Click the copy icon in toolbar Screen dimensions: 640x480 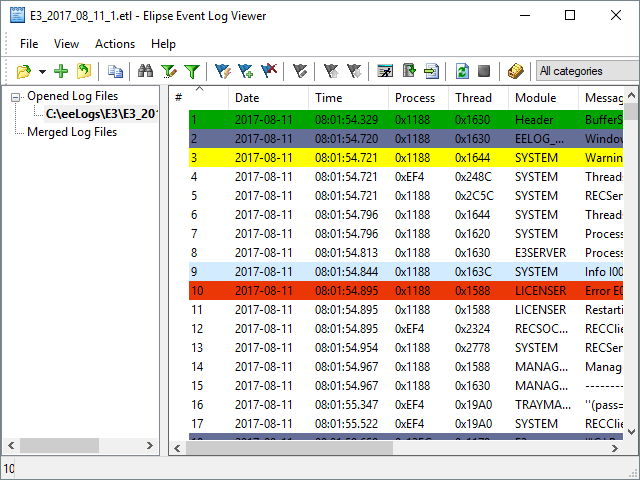point(116,71)
